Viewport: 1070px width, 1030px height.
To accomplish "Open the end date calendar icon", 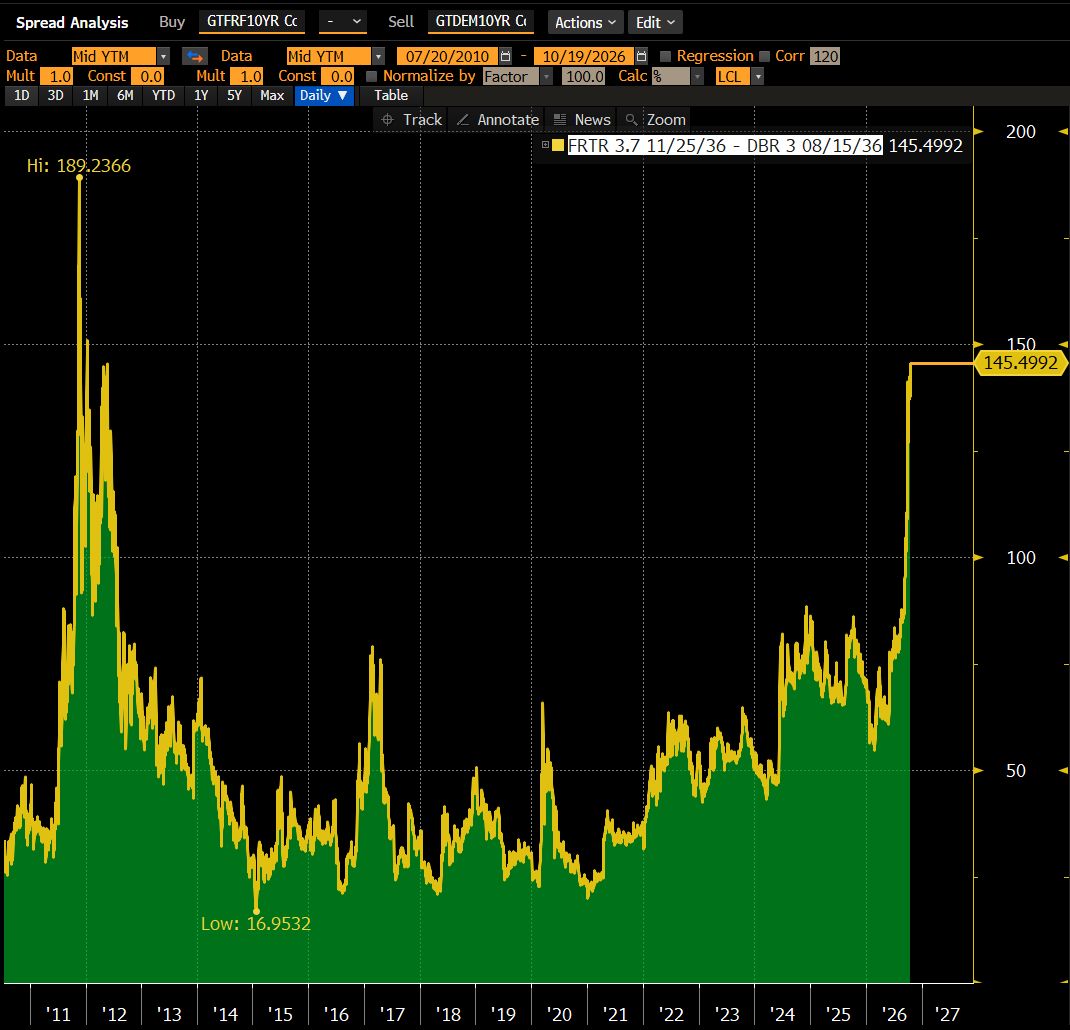I will 641,56.
